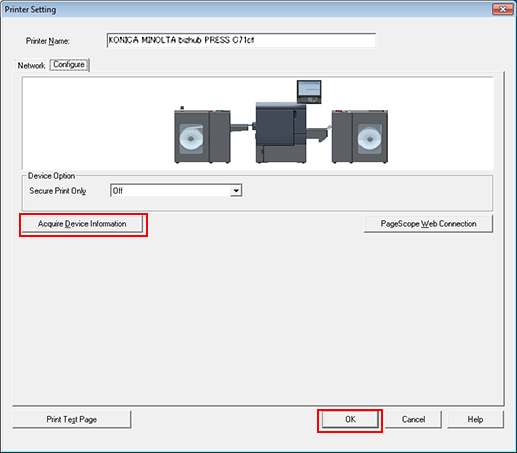The height and width of the screenshot is (453, 517).
Task: Open Help for printer settings
Action: 475,419
